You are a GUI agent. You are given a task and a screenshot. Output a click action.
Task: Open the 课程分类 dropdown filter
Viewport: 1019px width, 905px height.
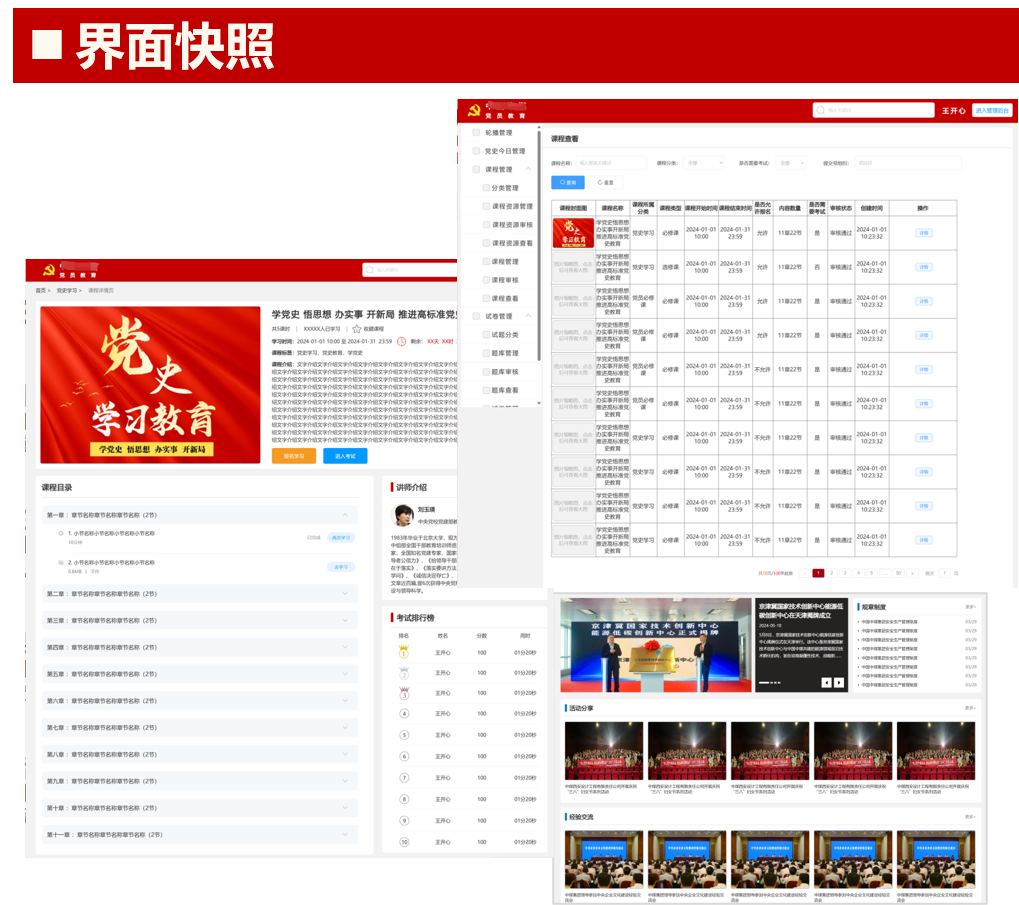705,162
